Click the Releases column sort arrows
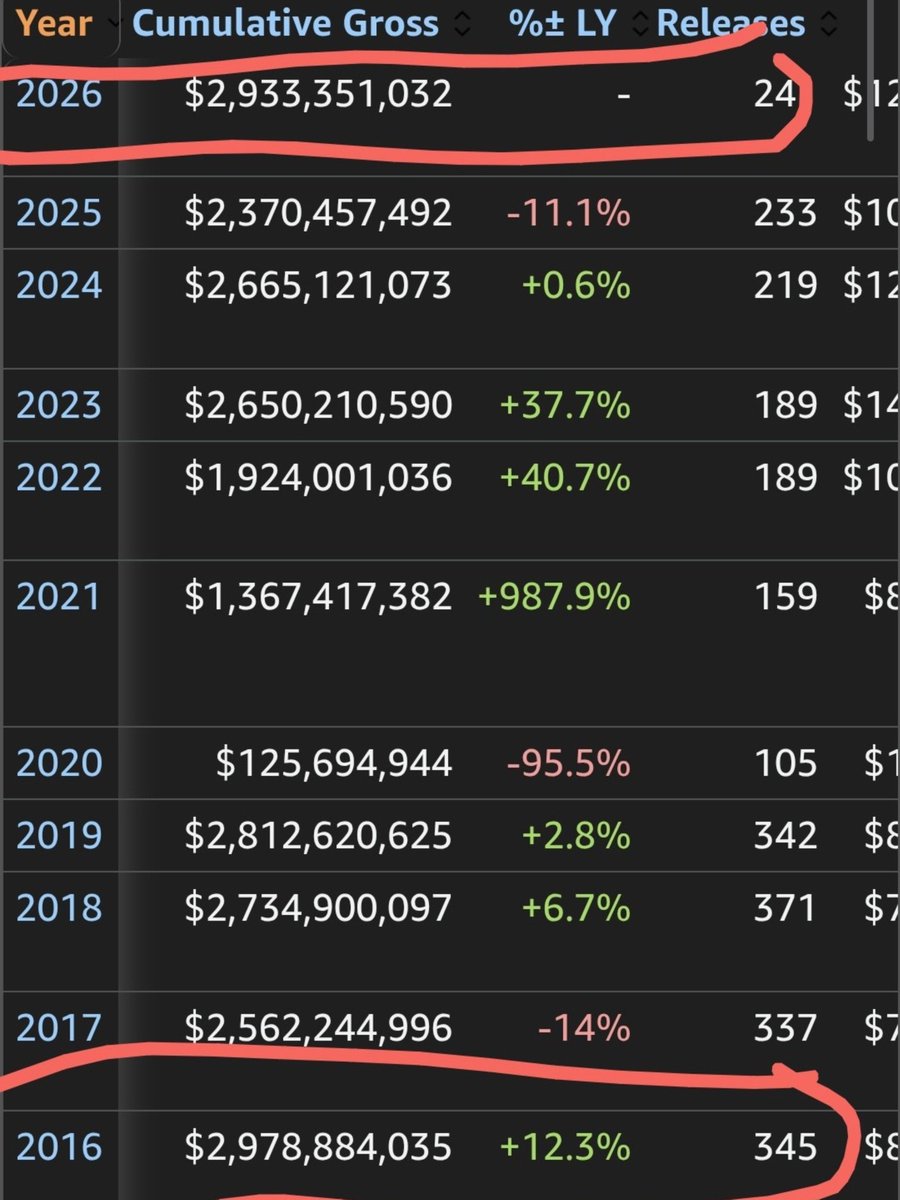The image size is (900, 1200). (x=828, y=22)
